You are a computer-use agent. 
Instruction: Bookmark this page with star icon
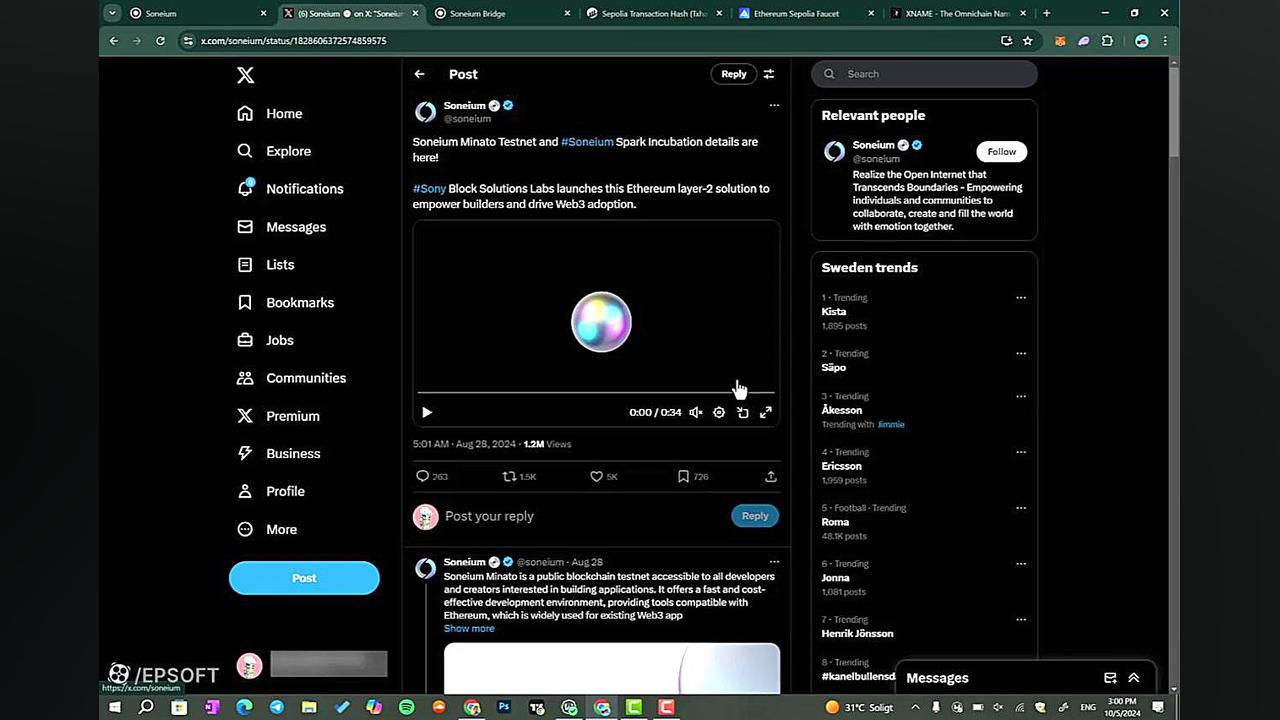1027,41
